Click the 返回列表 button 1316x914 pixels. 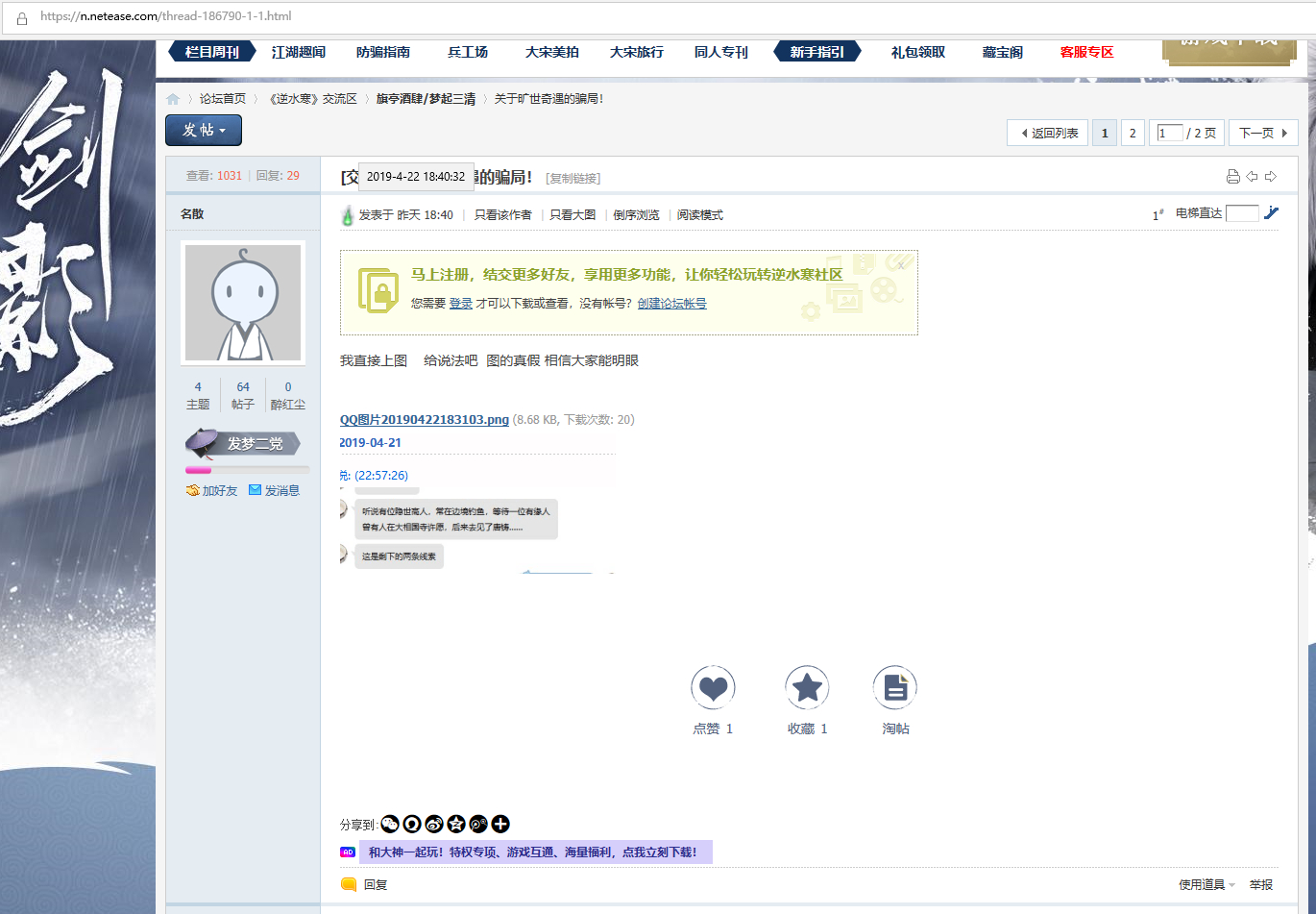[x=1048, y=133]
